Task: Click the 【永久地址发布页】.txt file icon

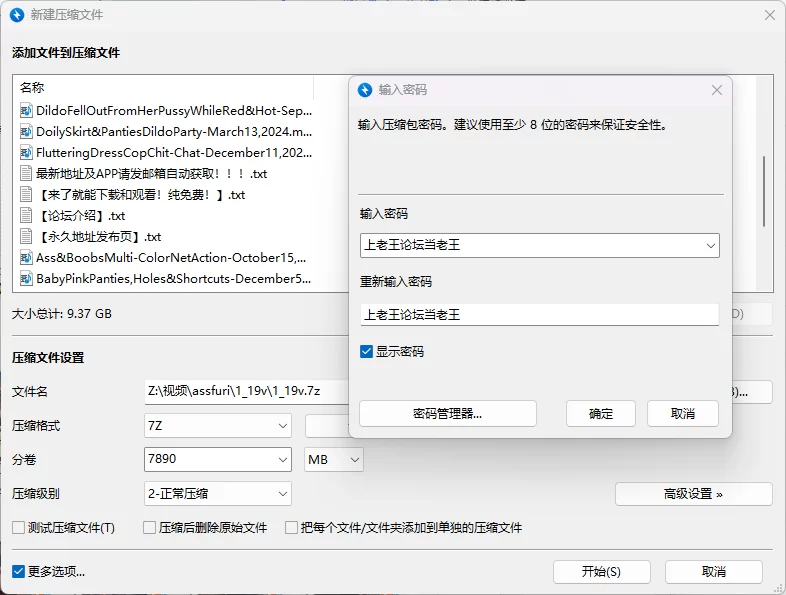Action: pyautogui.click(x=27, y=237)
